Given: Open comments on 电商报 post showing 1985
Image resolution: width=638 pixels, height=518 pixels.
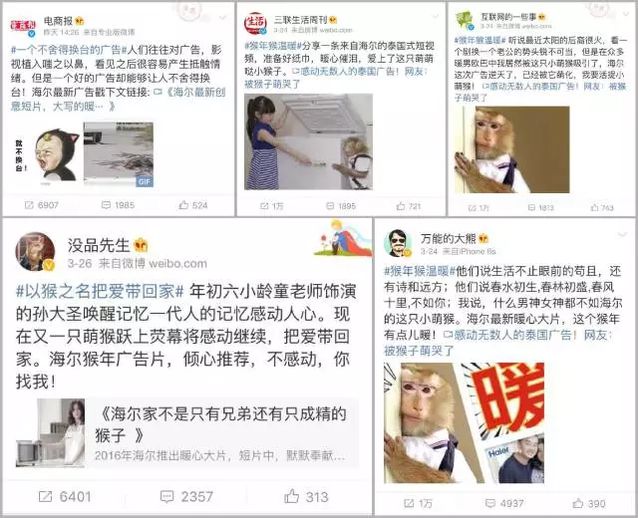Looking at the screenshot, I should coord(118,205).
